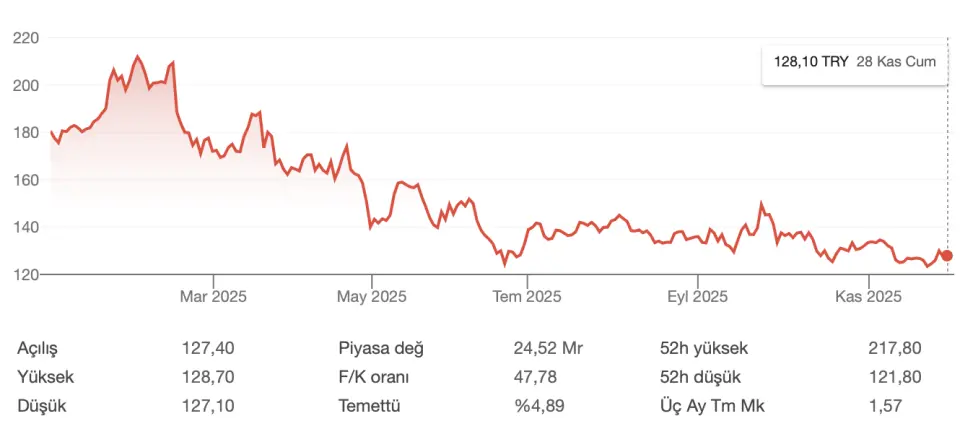This screenshot has height=442, width=960.
Task: Click the 120 price axis label
Action: (x=25, y=275)
